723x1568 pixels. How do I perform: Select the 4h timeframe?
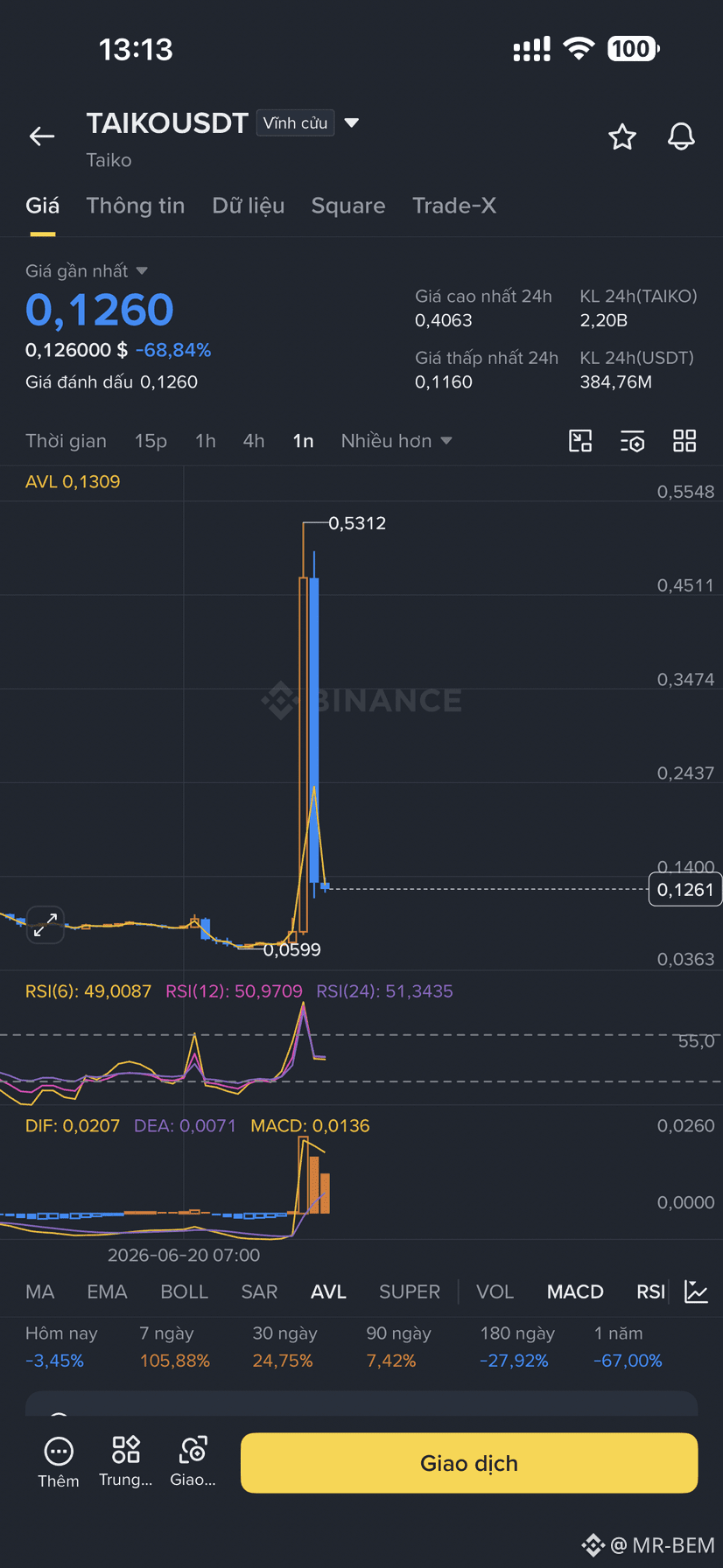(254, 441)
